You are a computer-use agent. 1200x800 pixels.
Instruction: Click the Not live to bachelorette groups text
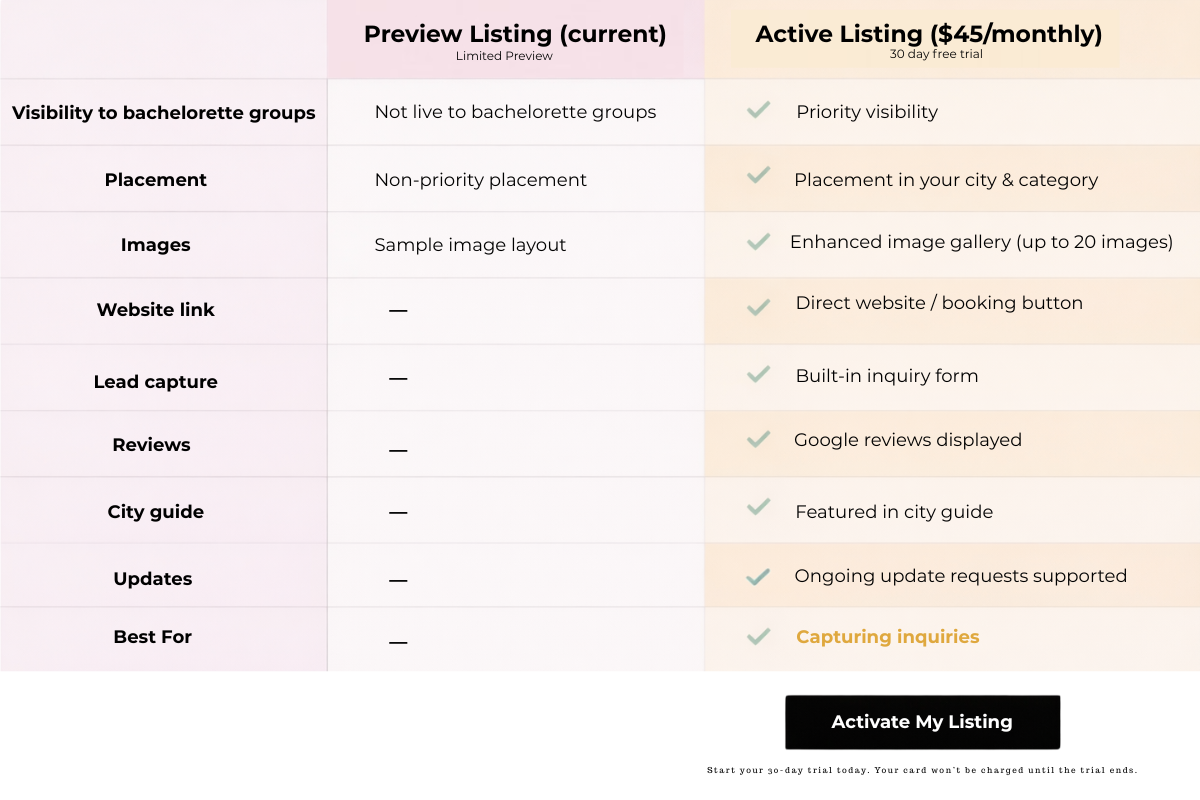coord(515,112)
